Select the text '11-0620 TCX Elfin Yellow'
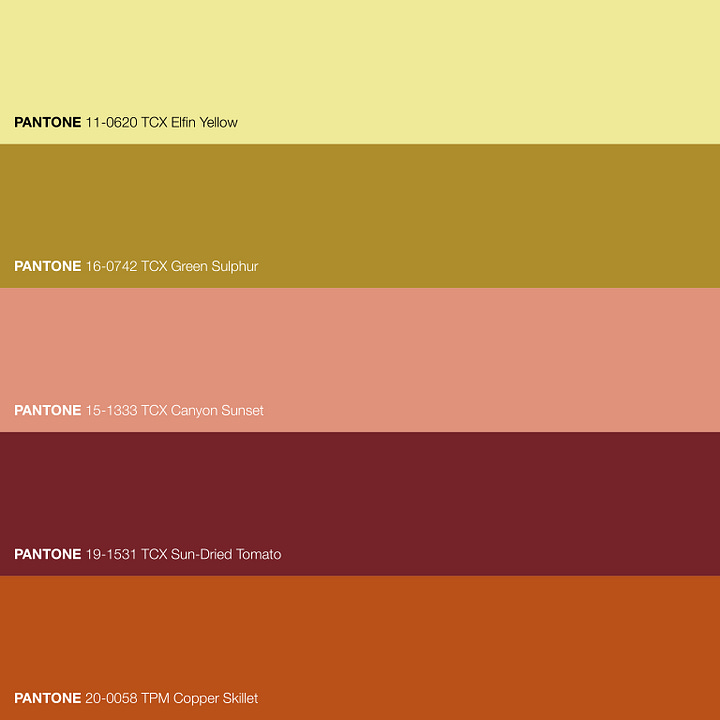720x720 pixels. pyautogui.click(x=162, y=123)
